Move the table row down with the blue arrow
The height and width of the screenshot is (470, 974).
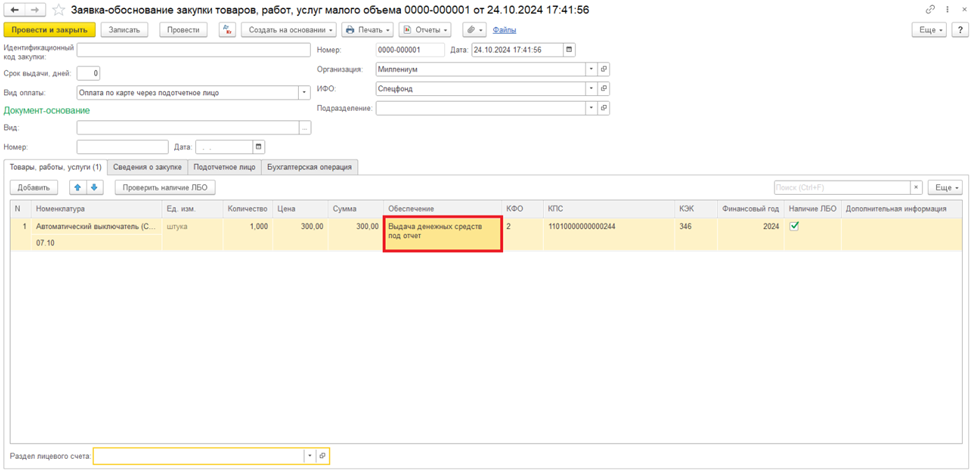coord(94,187)
